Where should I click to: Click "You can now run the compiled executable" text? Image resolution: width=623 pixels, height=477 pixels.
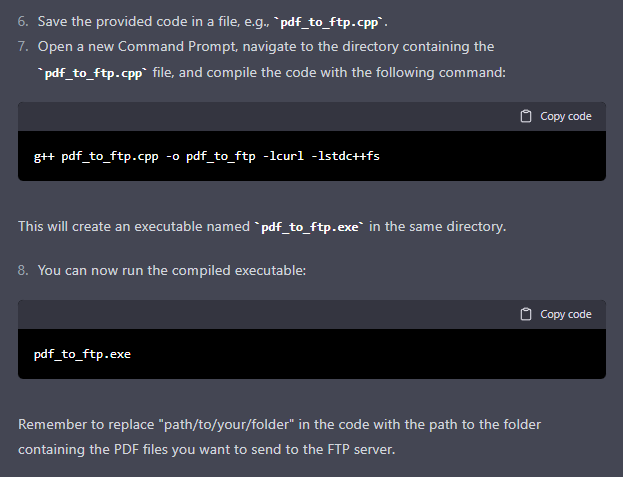164,271
